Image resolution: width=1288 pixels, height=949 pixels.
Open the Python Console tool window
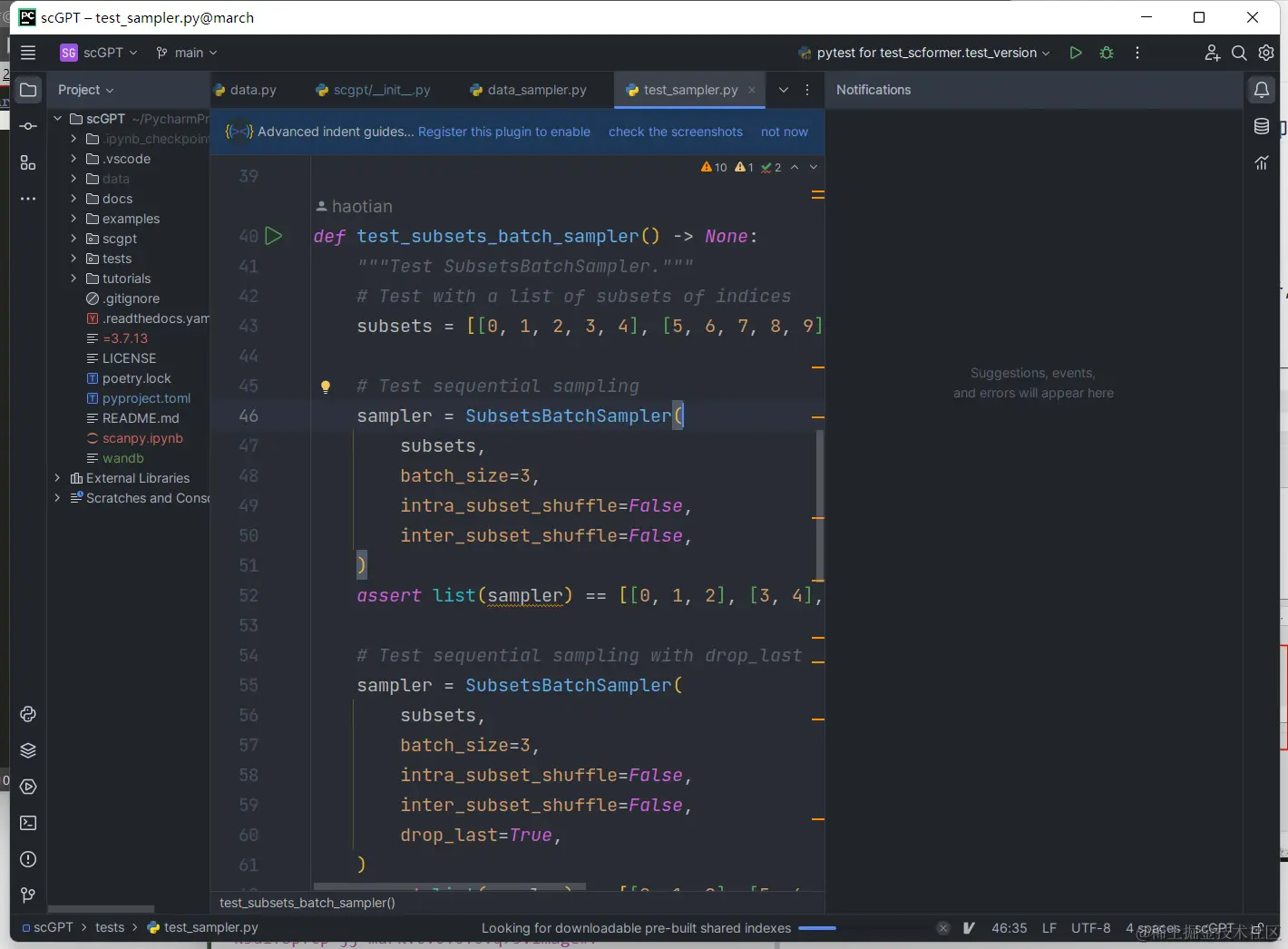(x=28, y=714)
